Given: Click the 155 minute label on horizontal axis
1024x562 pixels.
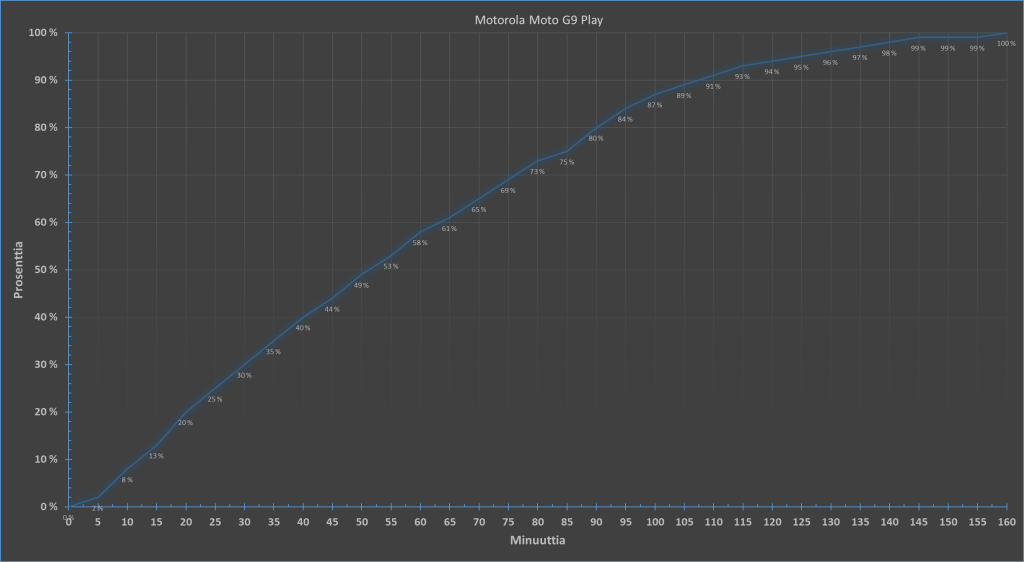Looking at the screenshot, I should [x=977, y=522].
